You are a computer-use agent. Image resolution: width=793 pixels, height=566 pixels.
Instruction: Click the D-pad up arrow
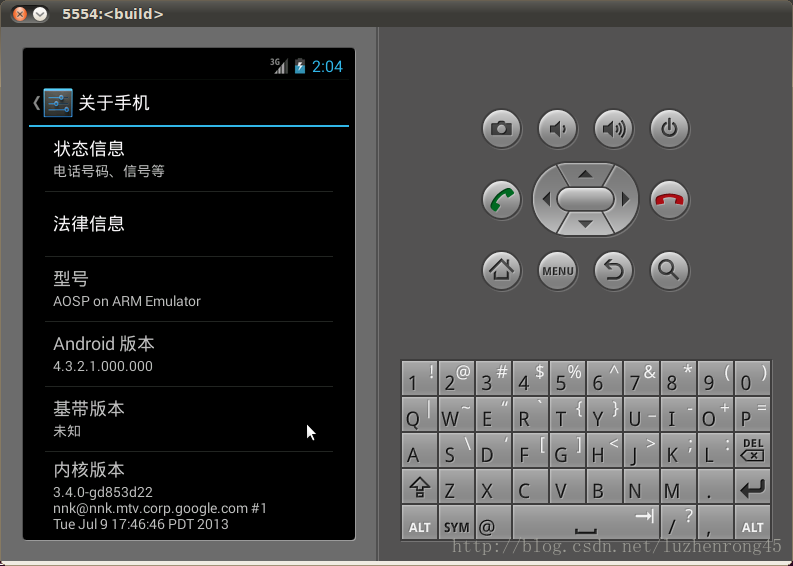click(x=585, y=174)
